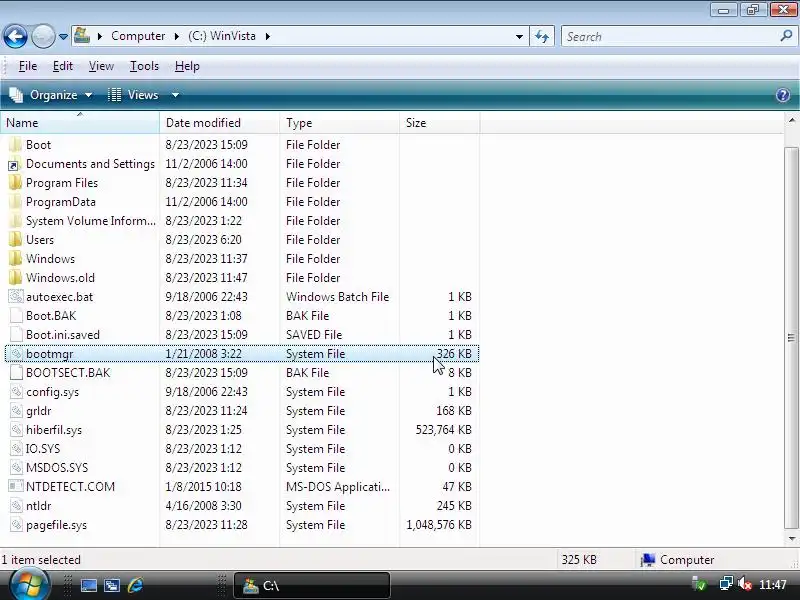Select the Documents and Settings shortcut icon

coord(15,164)
